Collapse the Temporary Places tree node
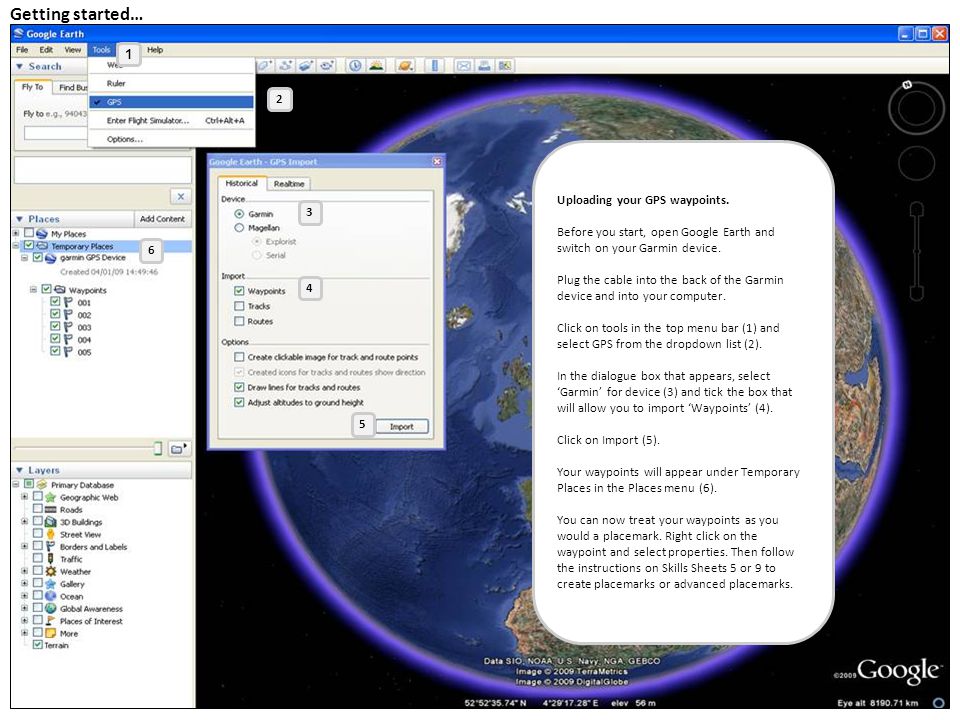This screenshot has height=720, width=960. pos(16,246)
